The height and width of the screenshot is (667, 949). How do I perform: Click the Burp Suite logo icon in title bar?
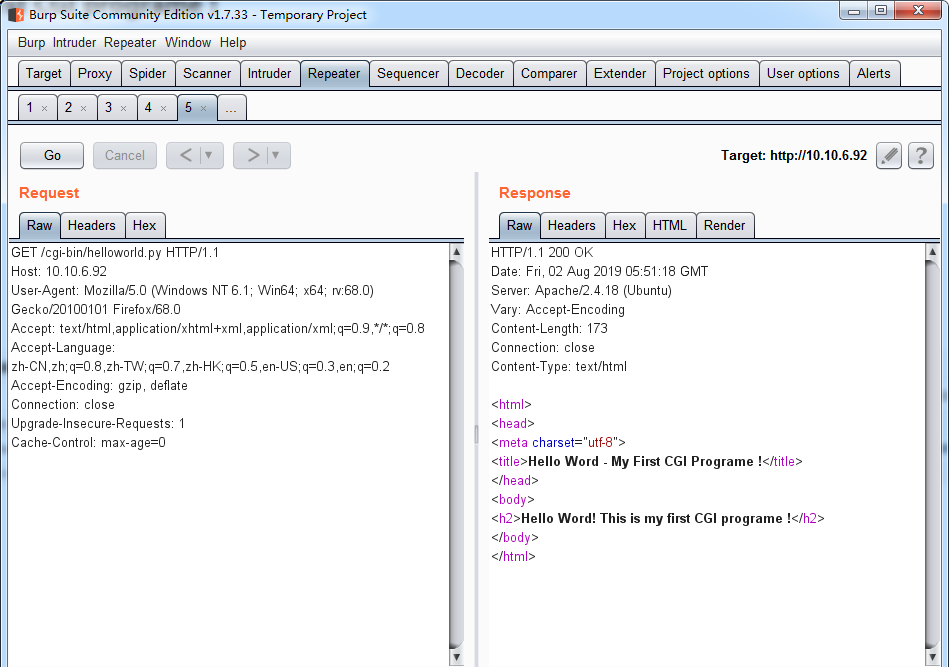pos(16,14)
